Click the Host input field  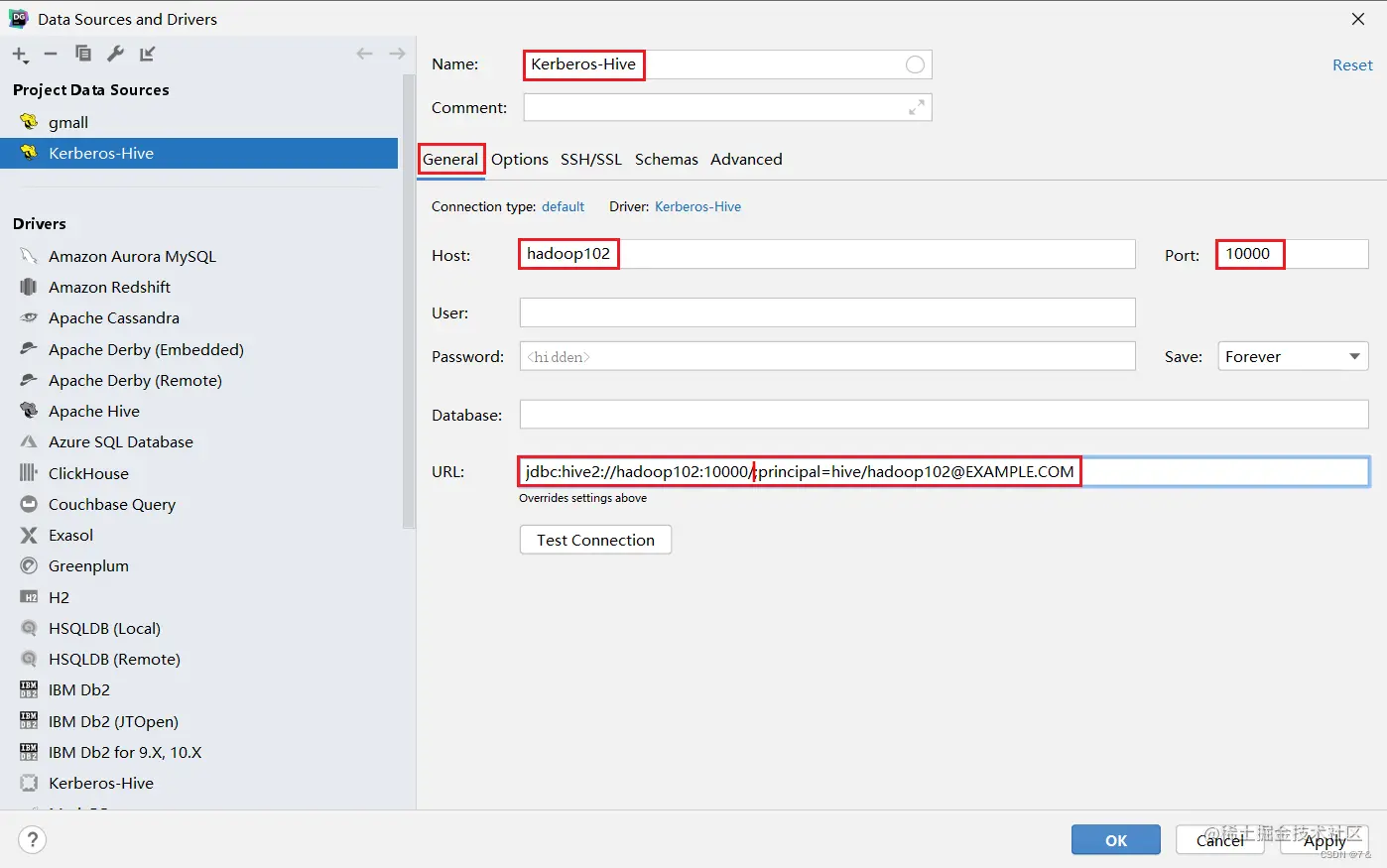[x=827, y=254]
